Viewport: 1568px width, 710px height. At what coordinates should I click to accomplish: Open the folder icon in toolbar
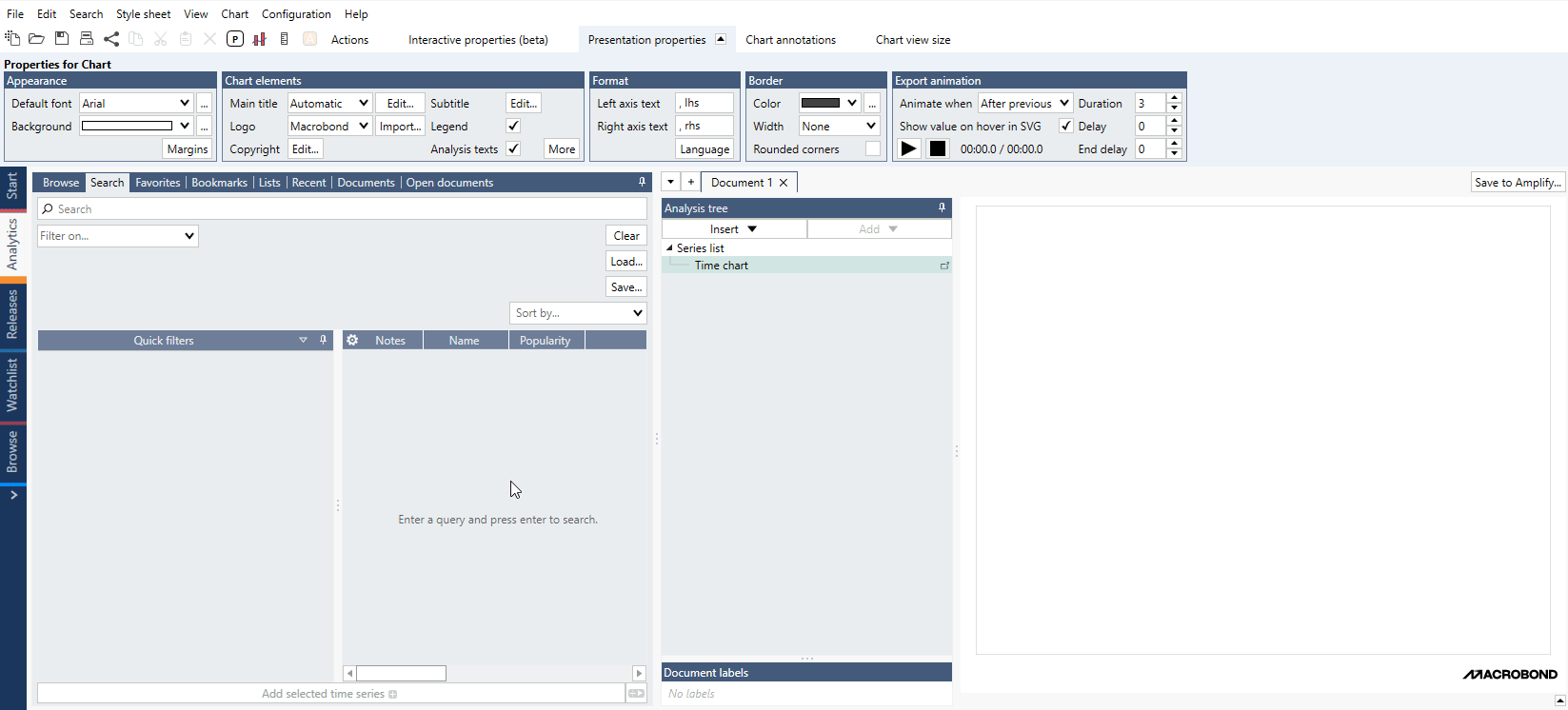[36, 39]
